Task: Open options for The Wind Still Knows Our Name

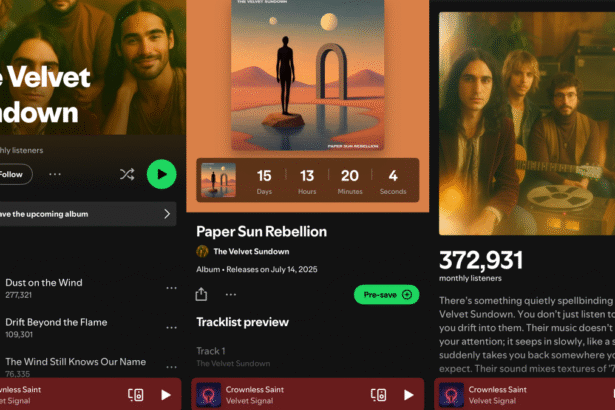Action: click(171, 367)
